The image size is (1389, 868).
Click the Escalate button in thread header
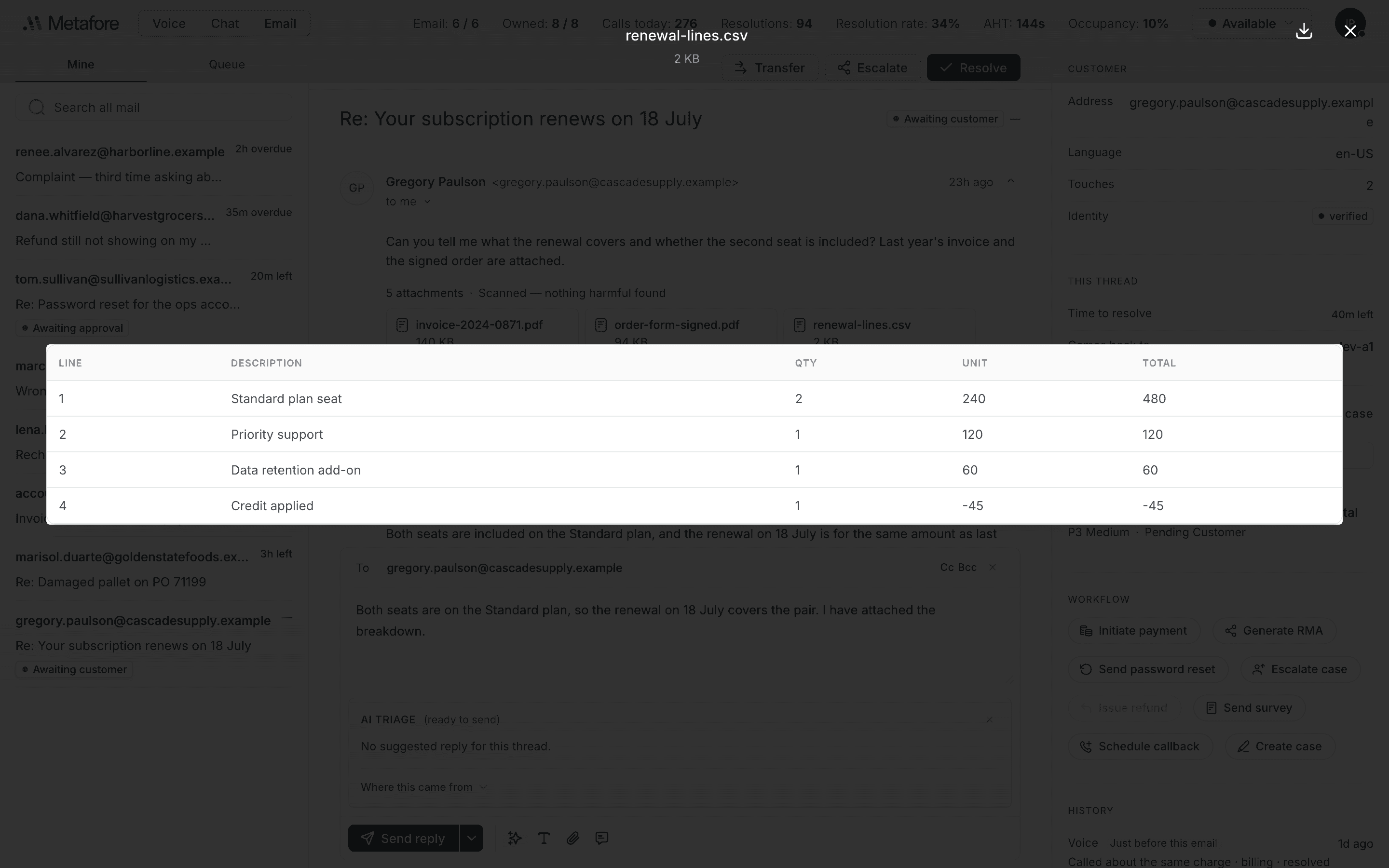tap(872, 68)
